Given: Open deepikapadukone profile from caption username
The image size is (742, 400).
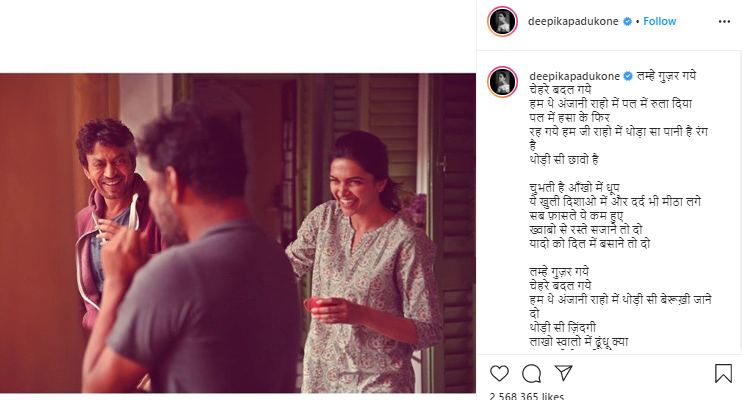Looking at the screenshot, I should pos(574,76).
